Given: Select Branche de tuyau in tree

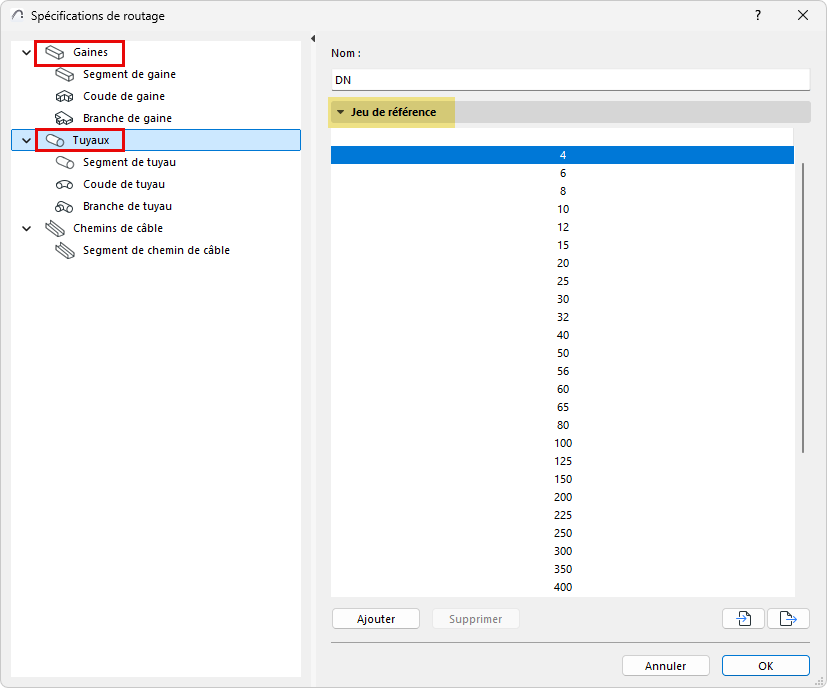Looking at the screenshot, I should click(x=127, y=206).
